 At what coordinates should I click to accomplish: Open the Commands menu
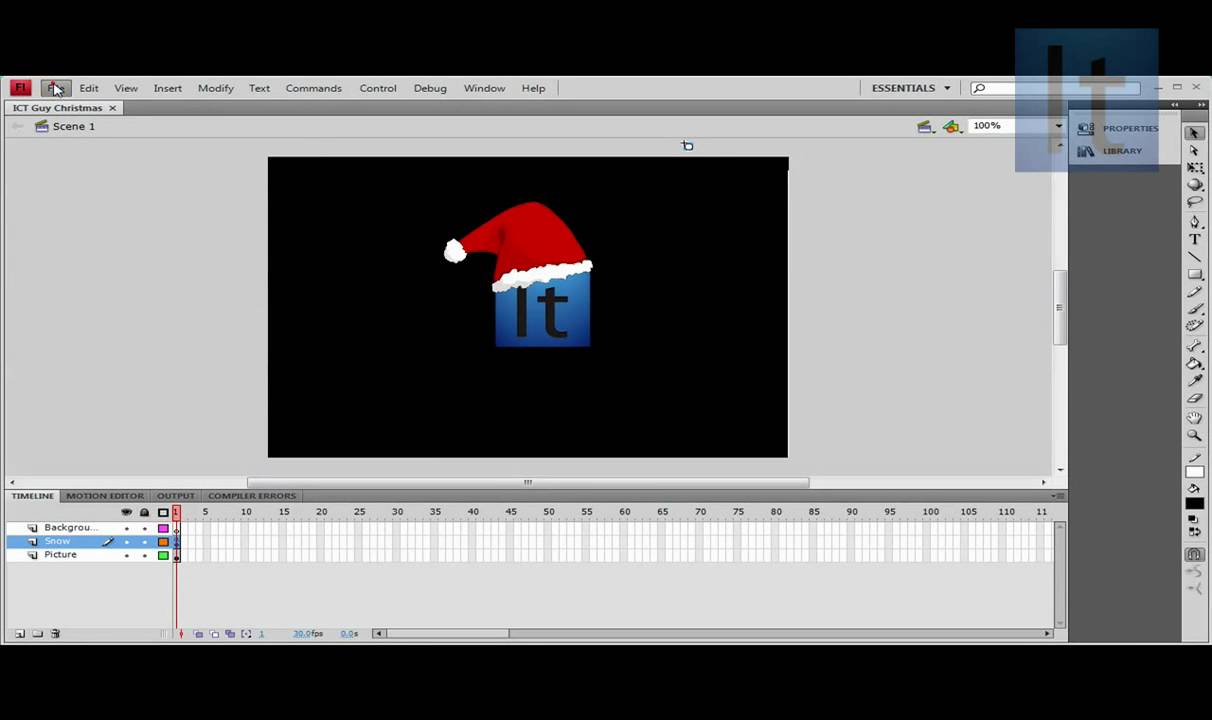point(314,88)
